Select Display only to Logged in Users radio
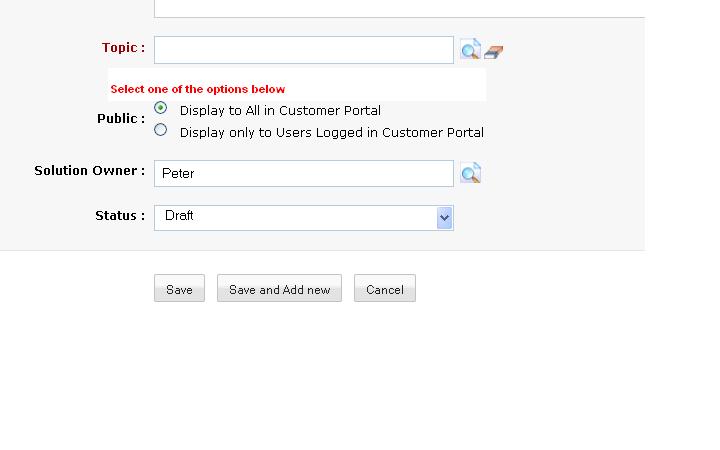This screenshot has height=450, width=720. click(160, 130)
